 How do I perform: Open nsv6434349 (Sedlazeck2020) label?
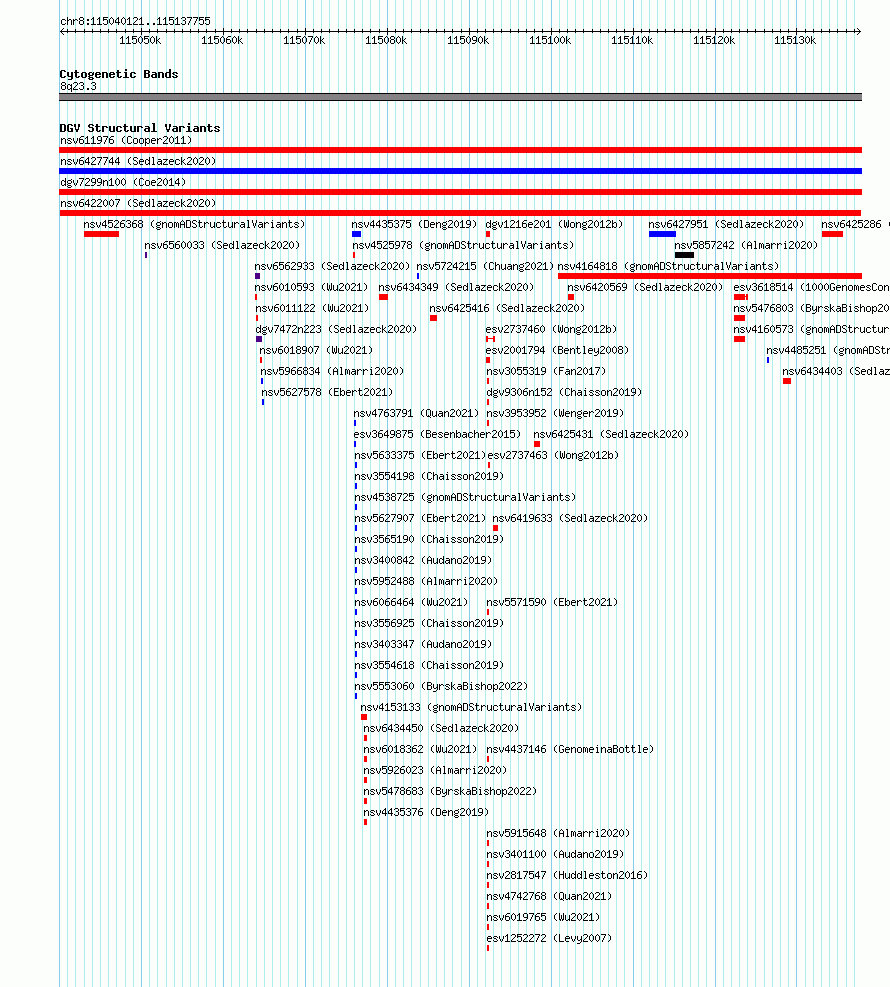point(456,287)
